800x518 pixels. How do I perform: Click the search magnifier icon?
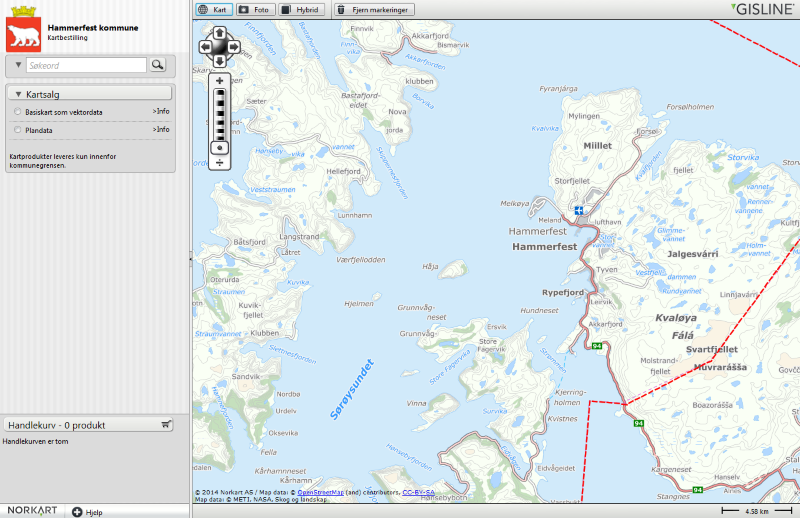click(x=158, y=65)
